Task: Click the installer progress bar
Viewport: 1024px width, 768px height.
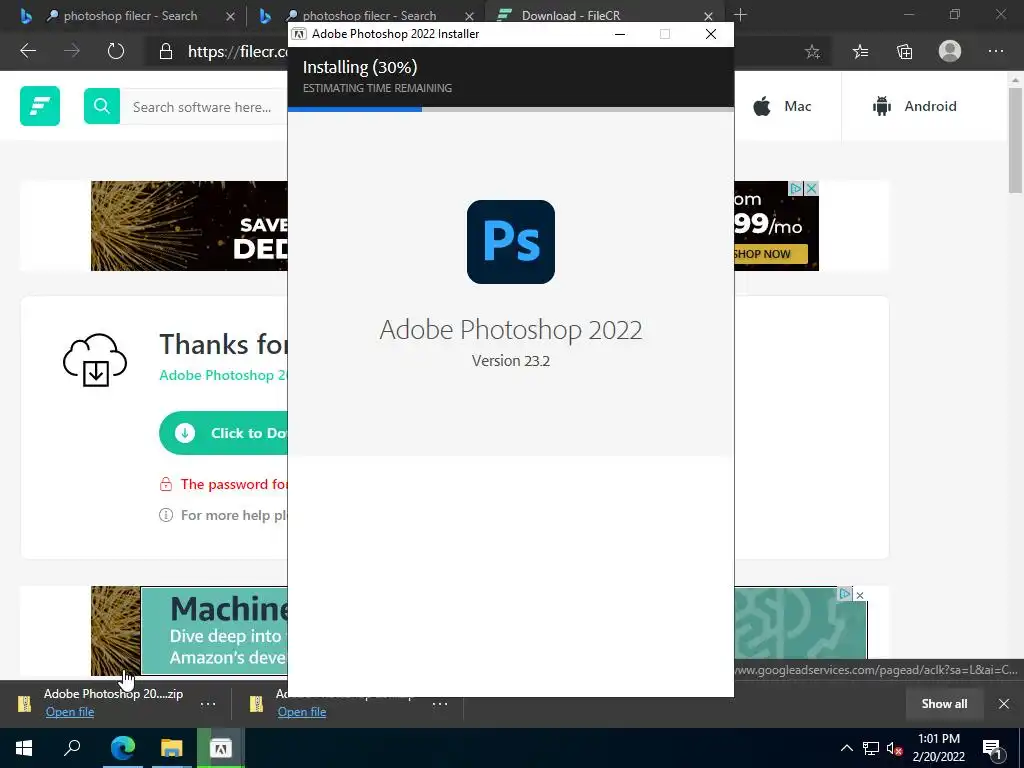Action: pos(511,109)
